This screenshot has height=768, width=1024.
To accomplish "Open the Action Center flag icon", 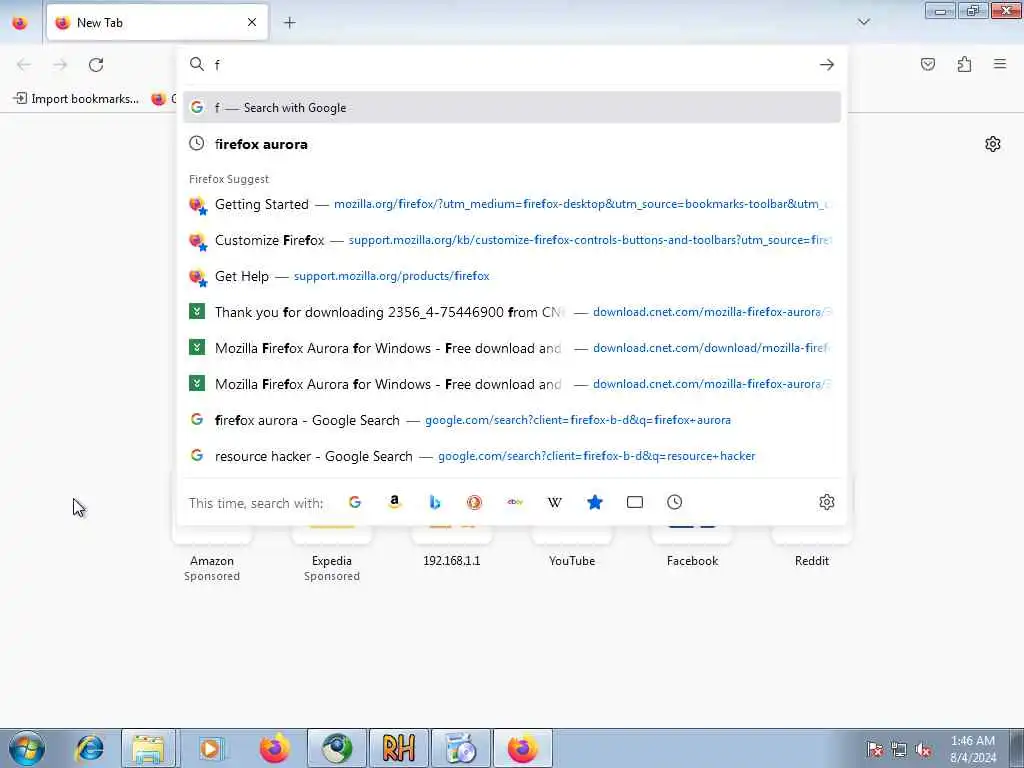I will 874,750.
